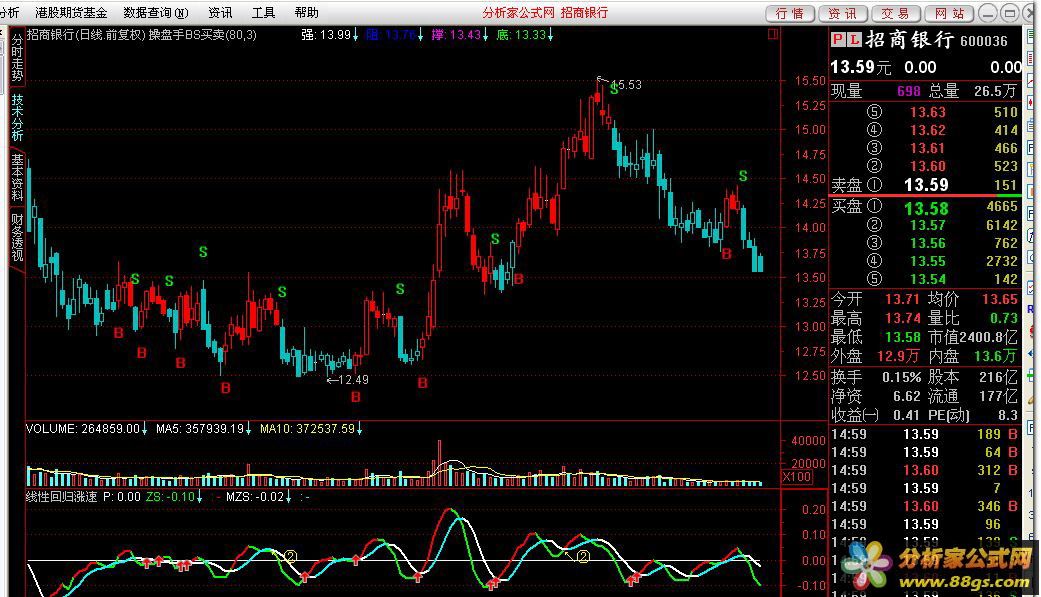Open the 工具 menu

264,13
